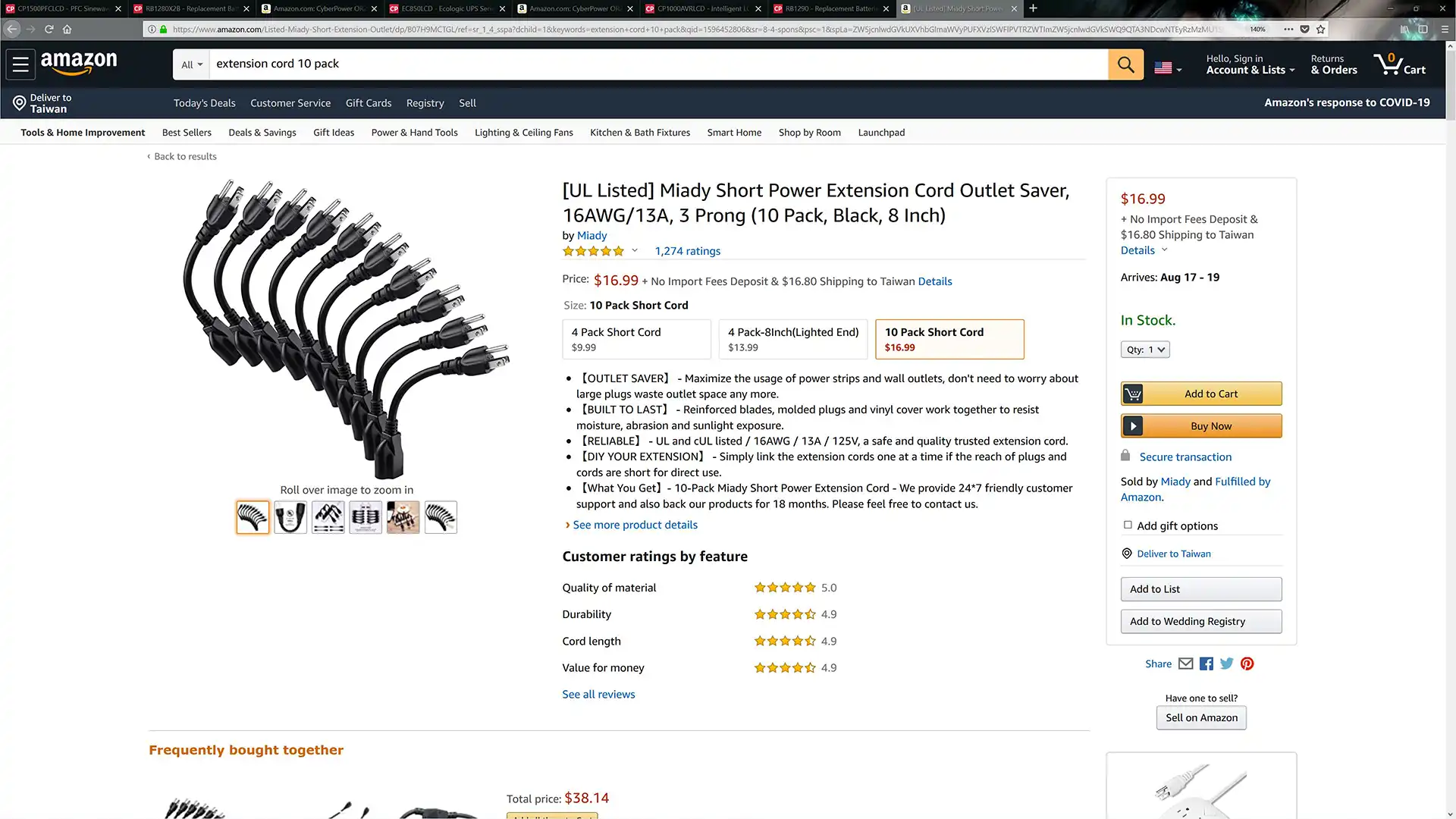Open the hamburger menu icon
The image size is (1456, 819).
tap(20, 64)
